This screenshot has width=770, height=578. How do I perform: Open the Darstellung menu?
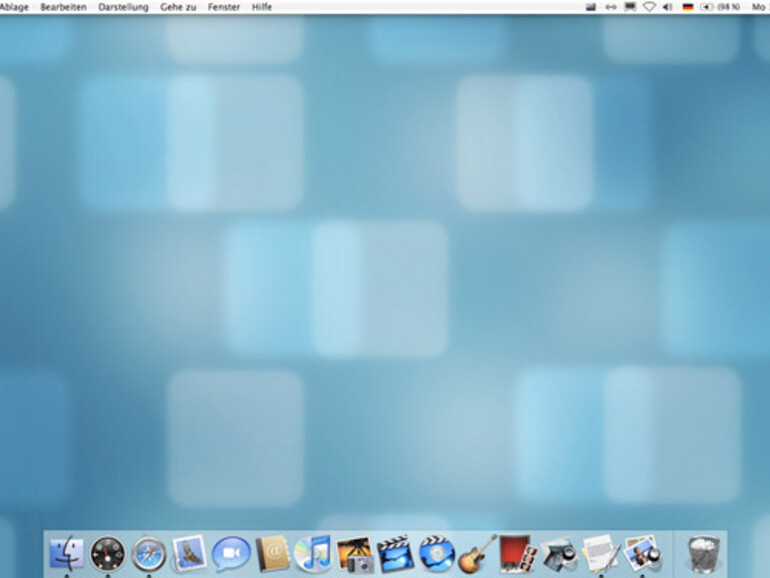(123, 7)
